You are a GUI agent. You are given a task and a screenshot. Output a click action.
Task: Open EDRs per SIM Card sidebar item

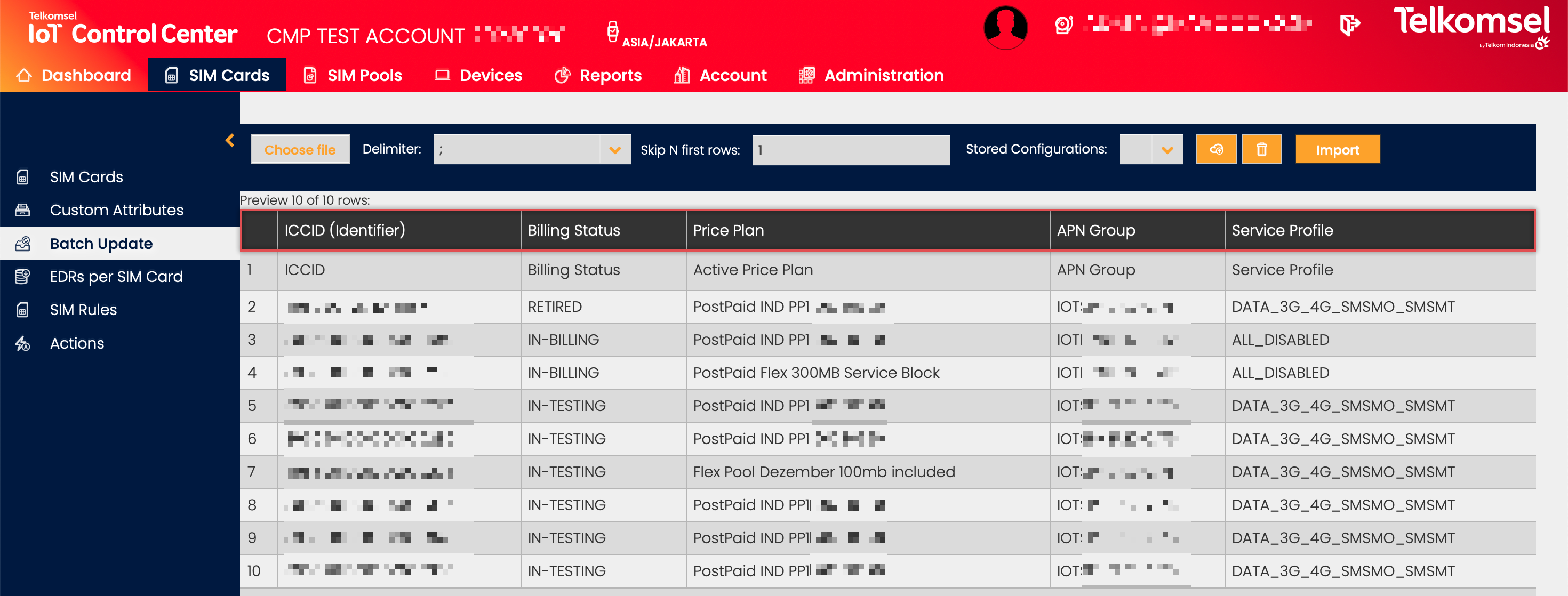(x=116, y=277)
